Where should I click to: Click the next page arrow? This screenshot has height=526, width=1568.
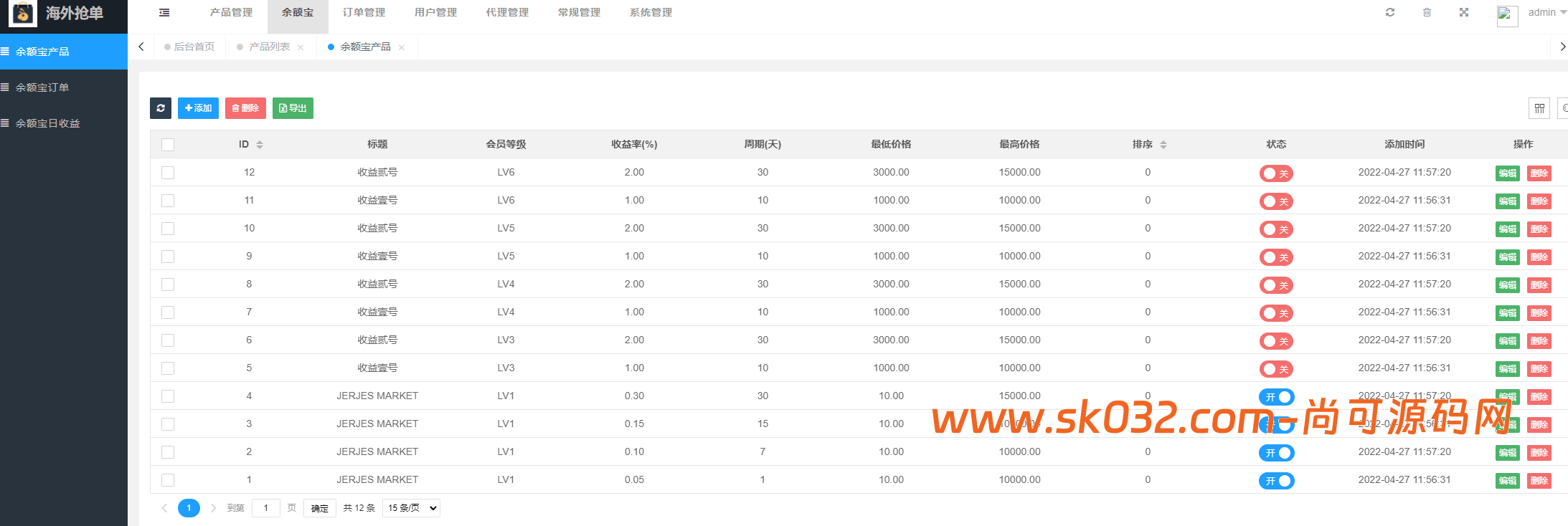point(213,508)
